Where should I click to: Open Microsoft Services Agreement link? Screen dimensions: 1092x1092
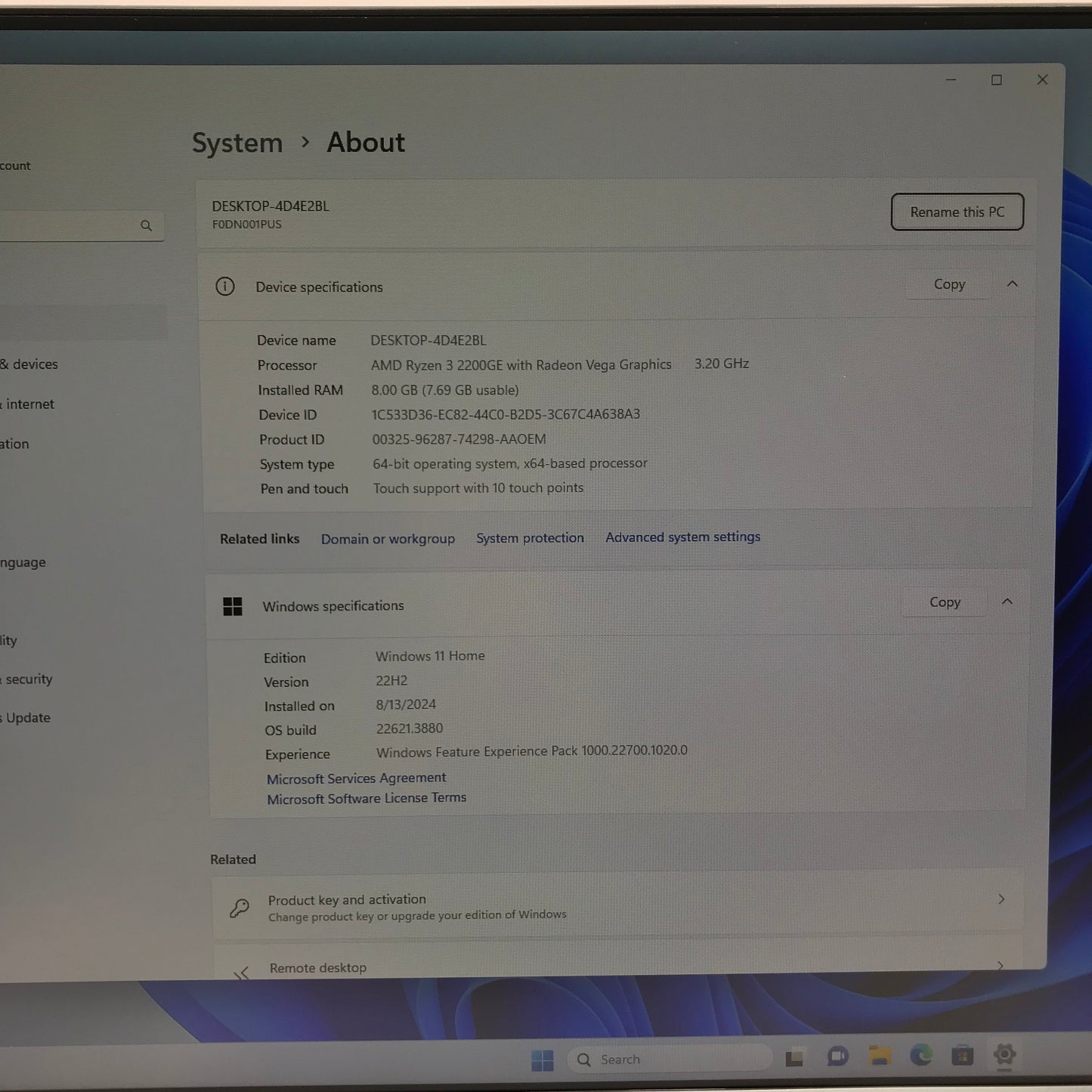(x=356, y=778)
